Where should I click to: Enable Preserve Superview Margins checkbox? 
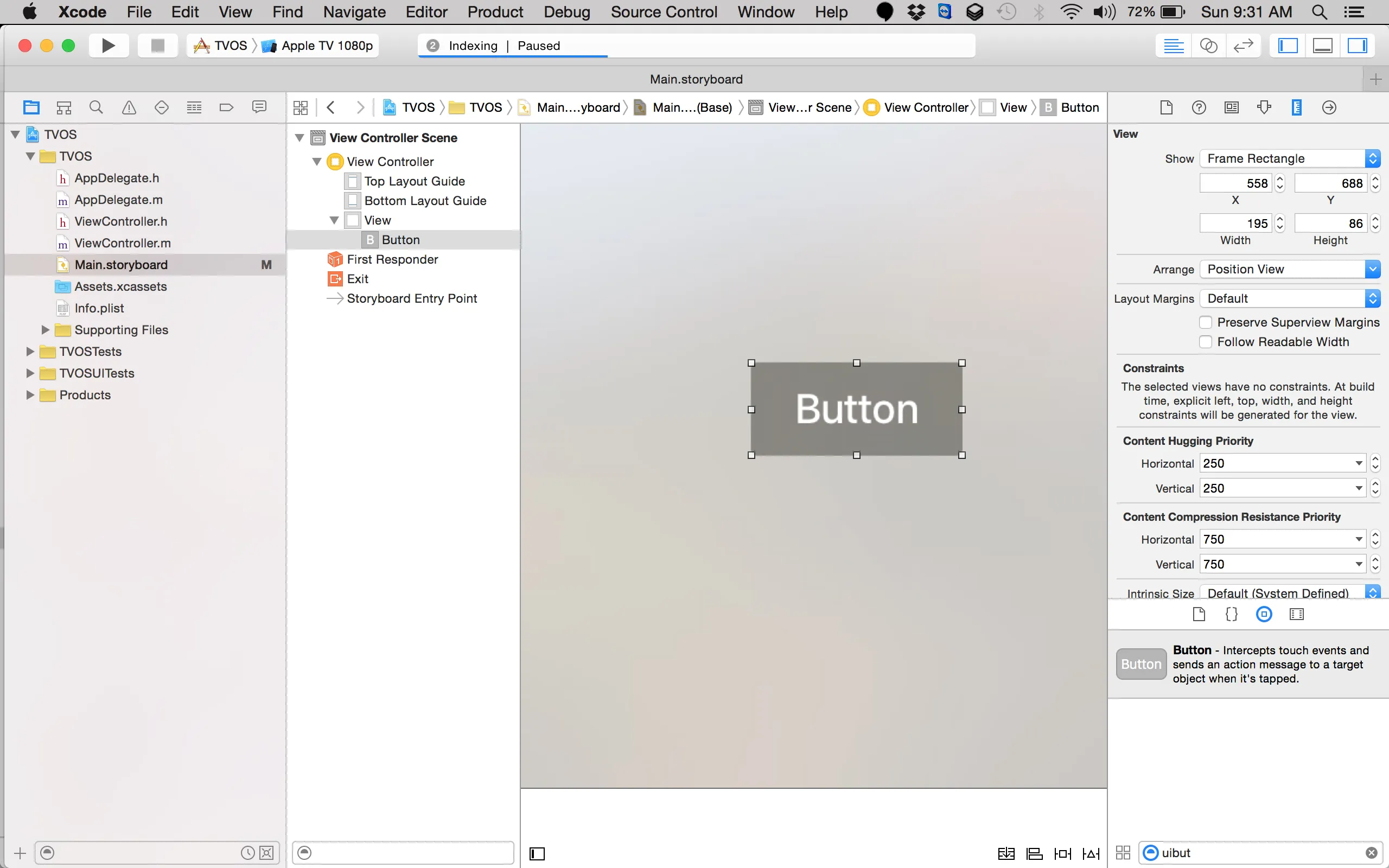point(1205,322)
